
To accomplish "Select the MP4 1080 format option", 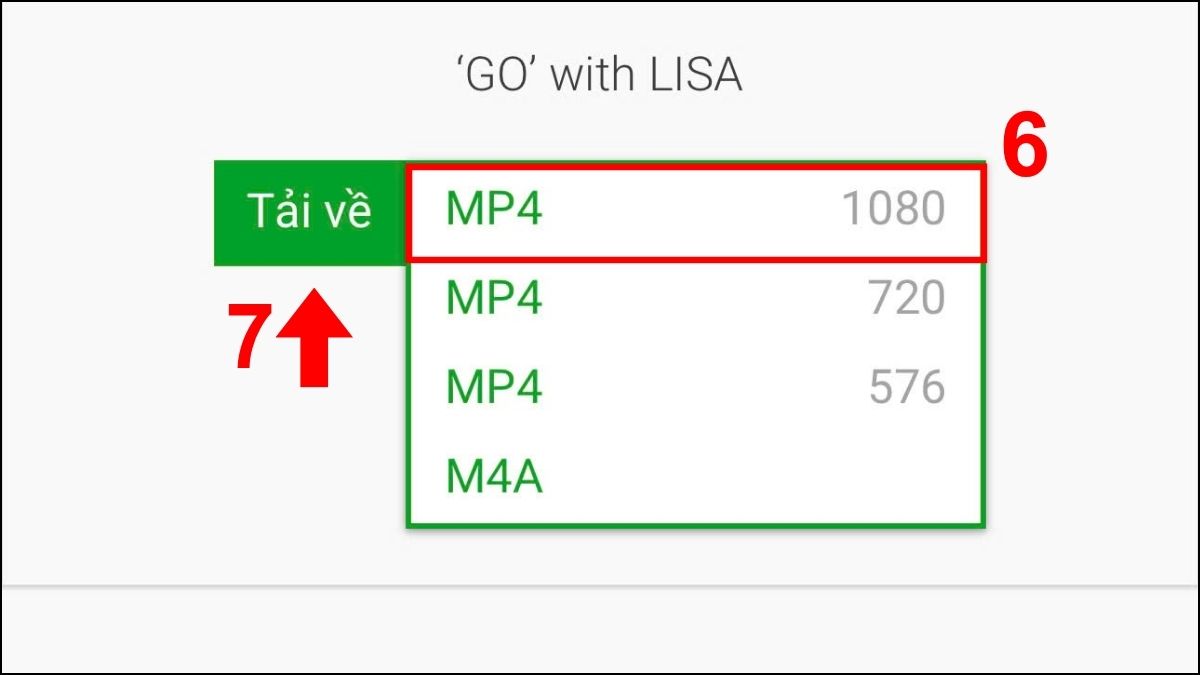I will 695,211.
